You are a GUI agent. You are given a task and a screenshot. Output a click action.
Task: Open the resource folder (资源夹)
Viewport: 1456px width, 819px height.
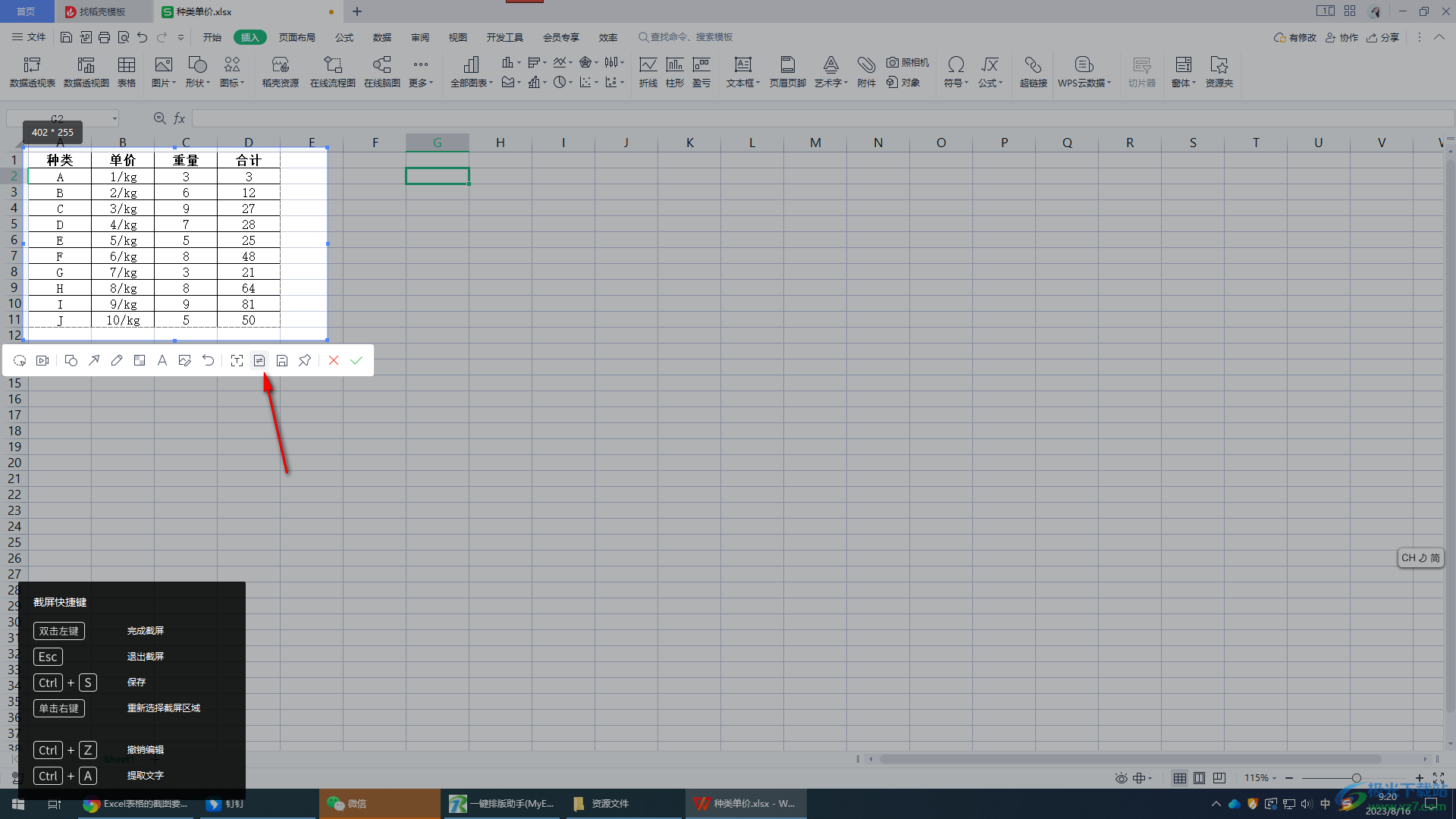coord(1219,72)
